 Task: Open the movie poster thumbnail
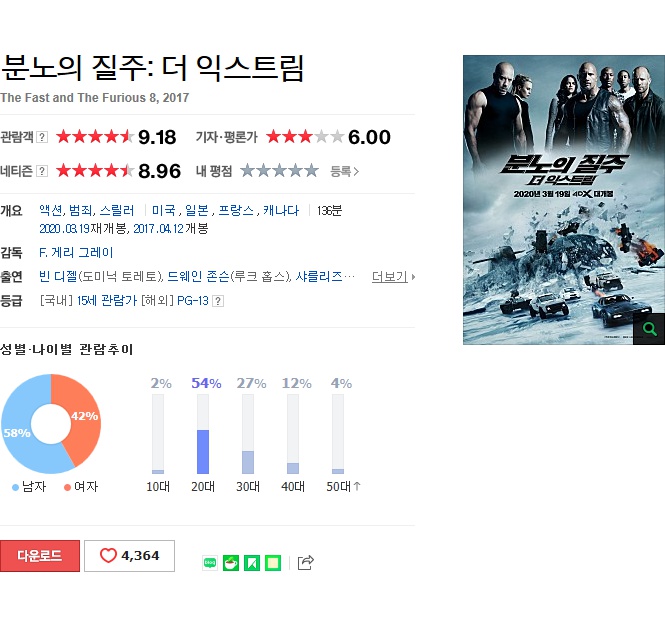(x=564, y=200)
